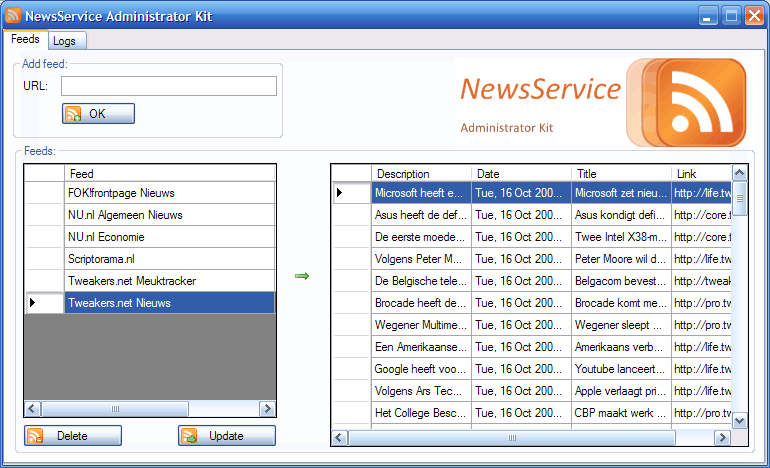This screenshot has height=468, width=770.
Task: Select description cell 'Wegener Multime...'
Action: 421,325
